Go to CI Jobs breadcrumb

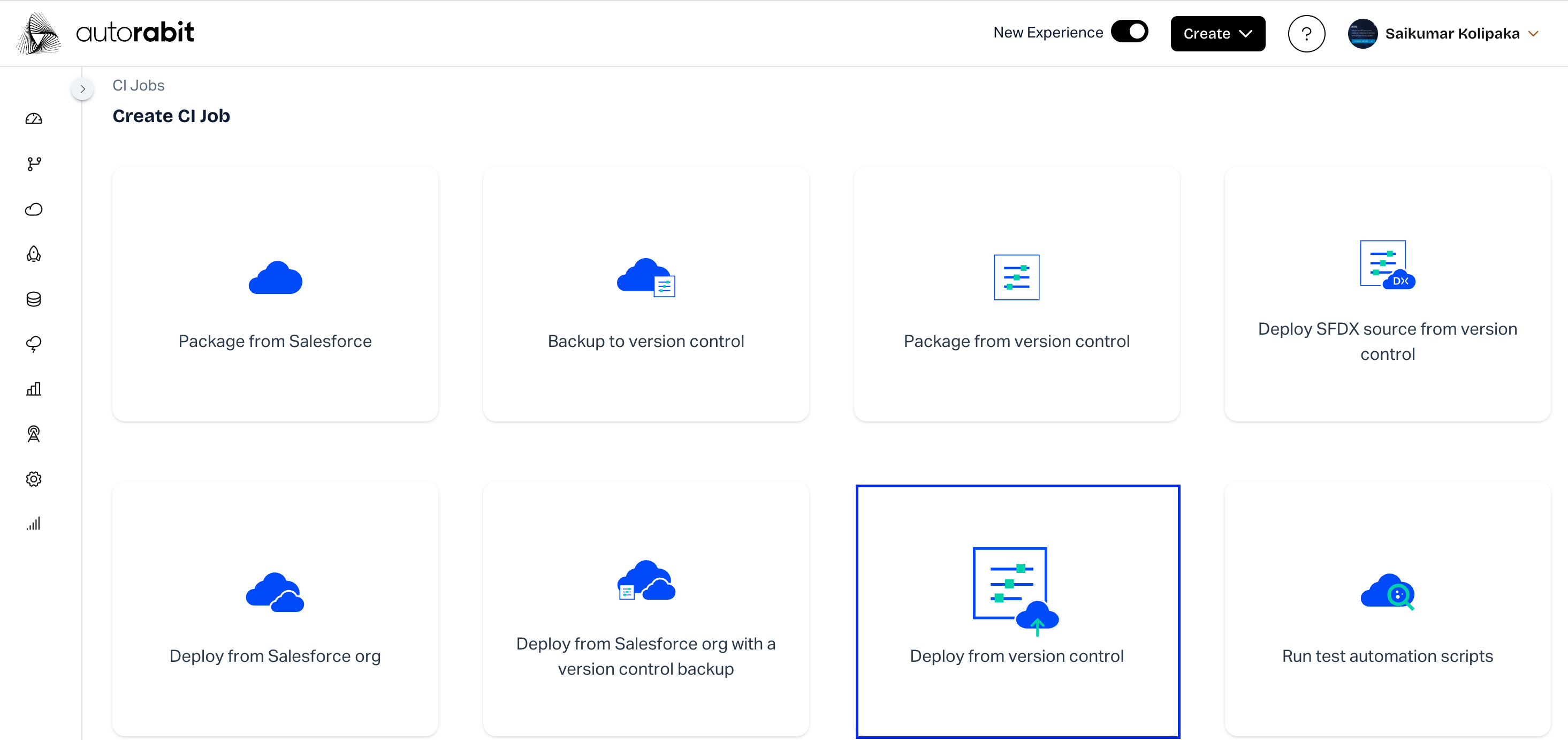138,85
